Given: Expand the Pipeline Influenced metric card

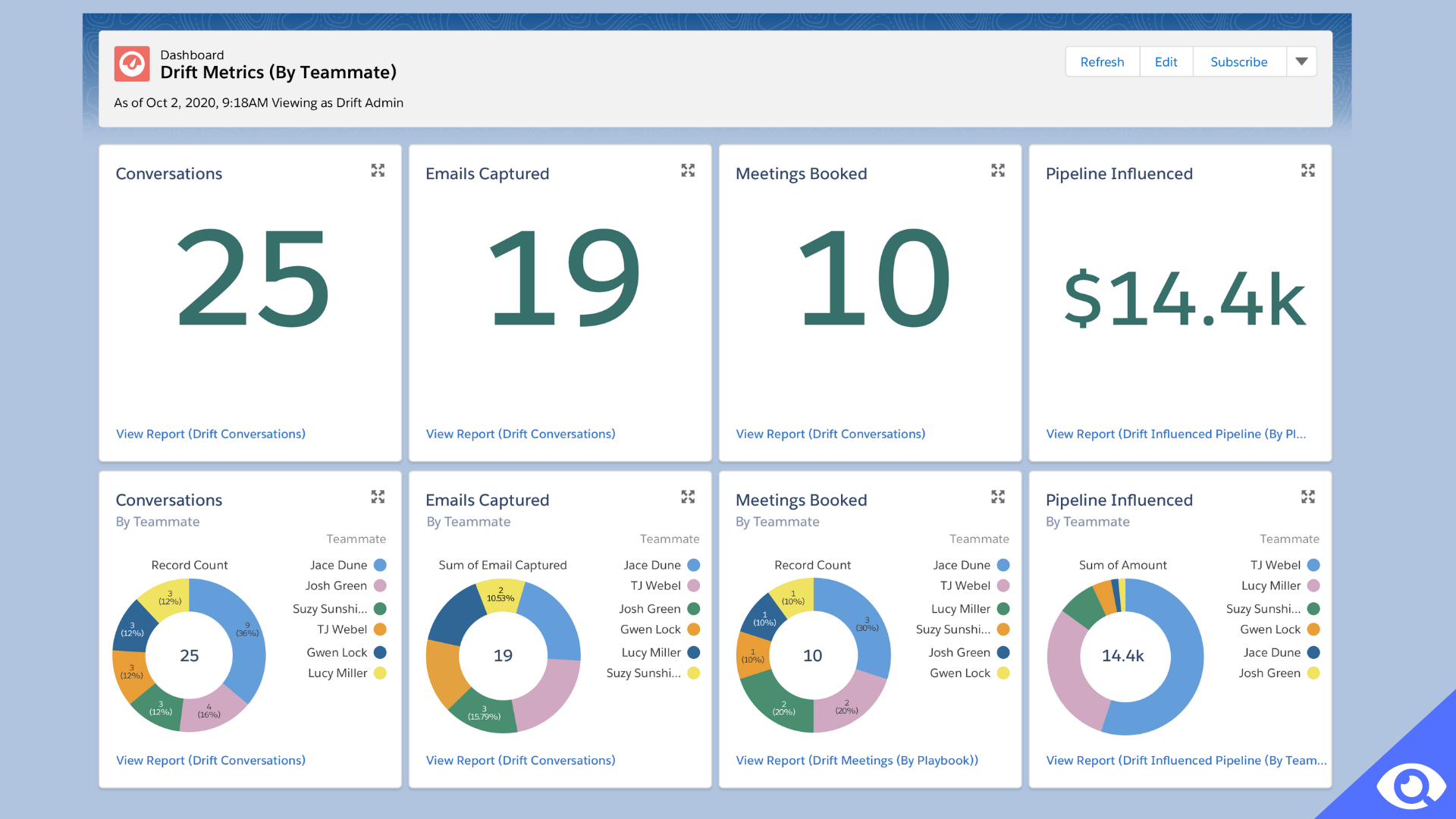Looking at the screenshot, I should (1308, 171).
